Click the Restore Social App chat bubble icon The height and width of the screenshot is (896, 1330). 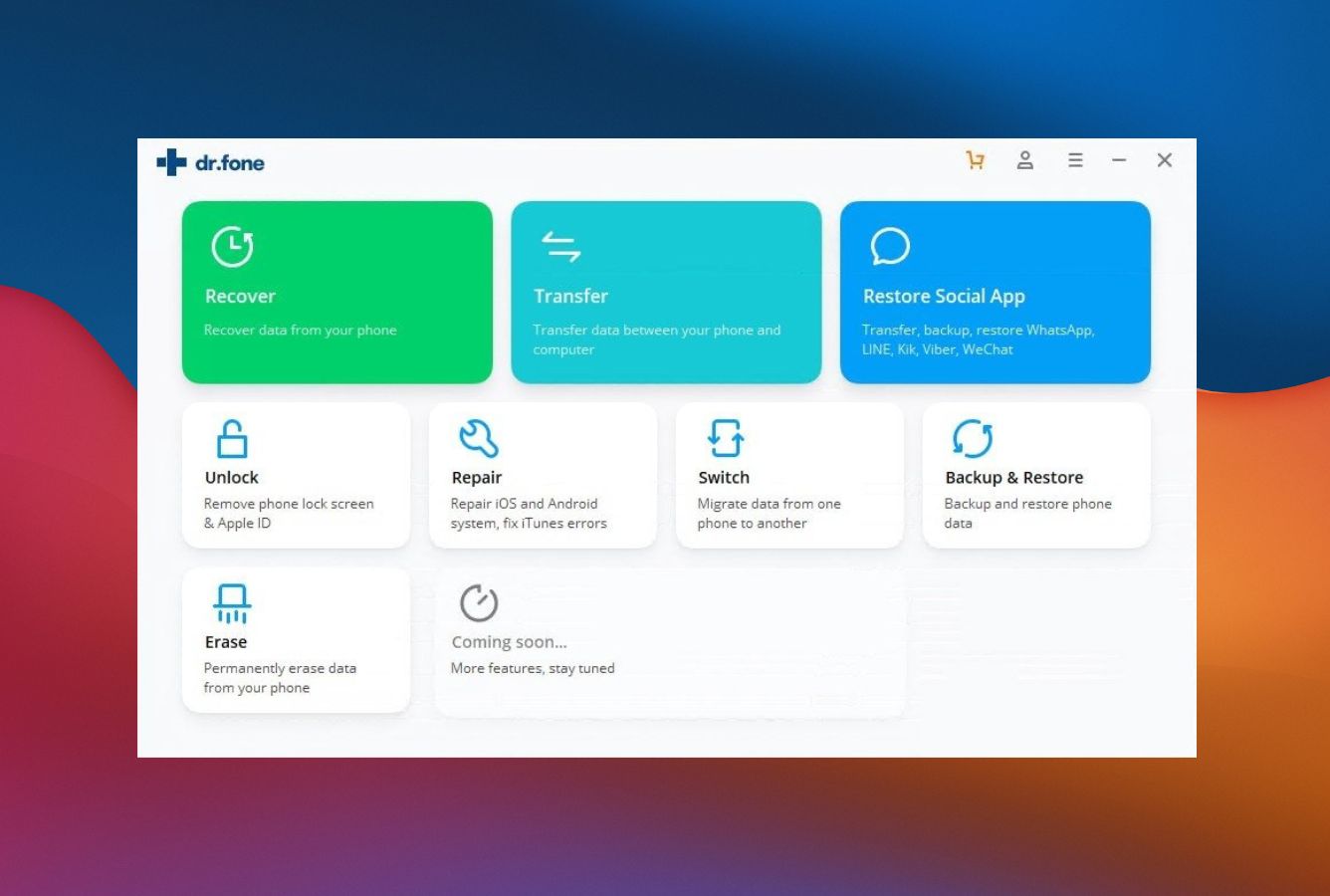[x=890, y=246]
